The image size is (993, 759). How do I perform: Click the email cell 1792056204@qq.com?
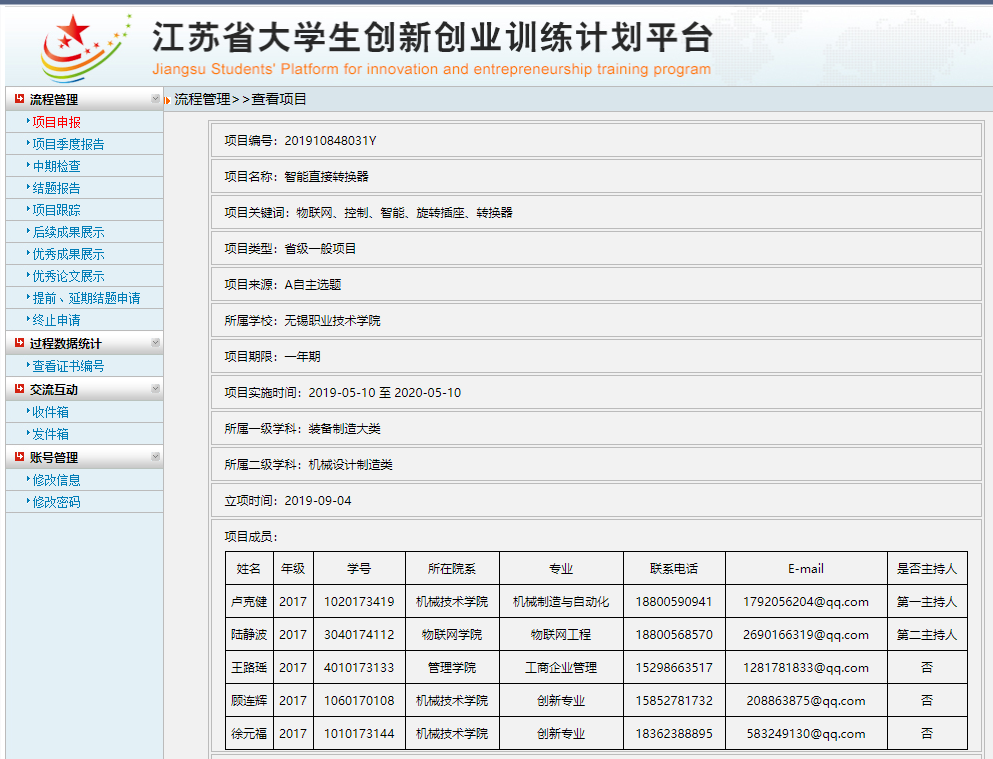[x=805, y=602]
